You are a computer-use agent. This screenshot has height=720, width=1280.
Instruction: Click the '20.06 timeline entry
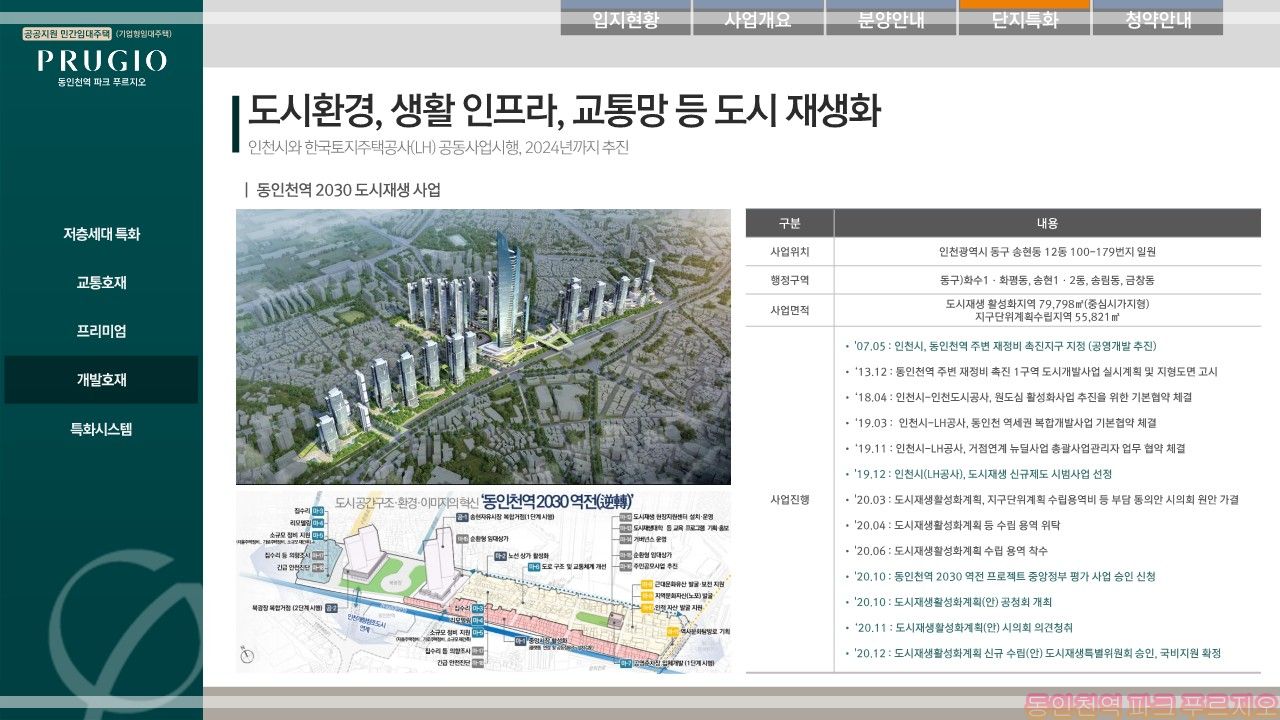tap(946, 551)
